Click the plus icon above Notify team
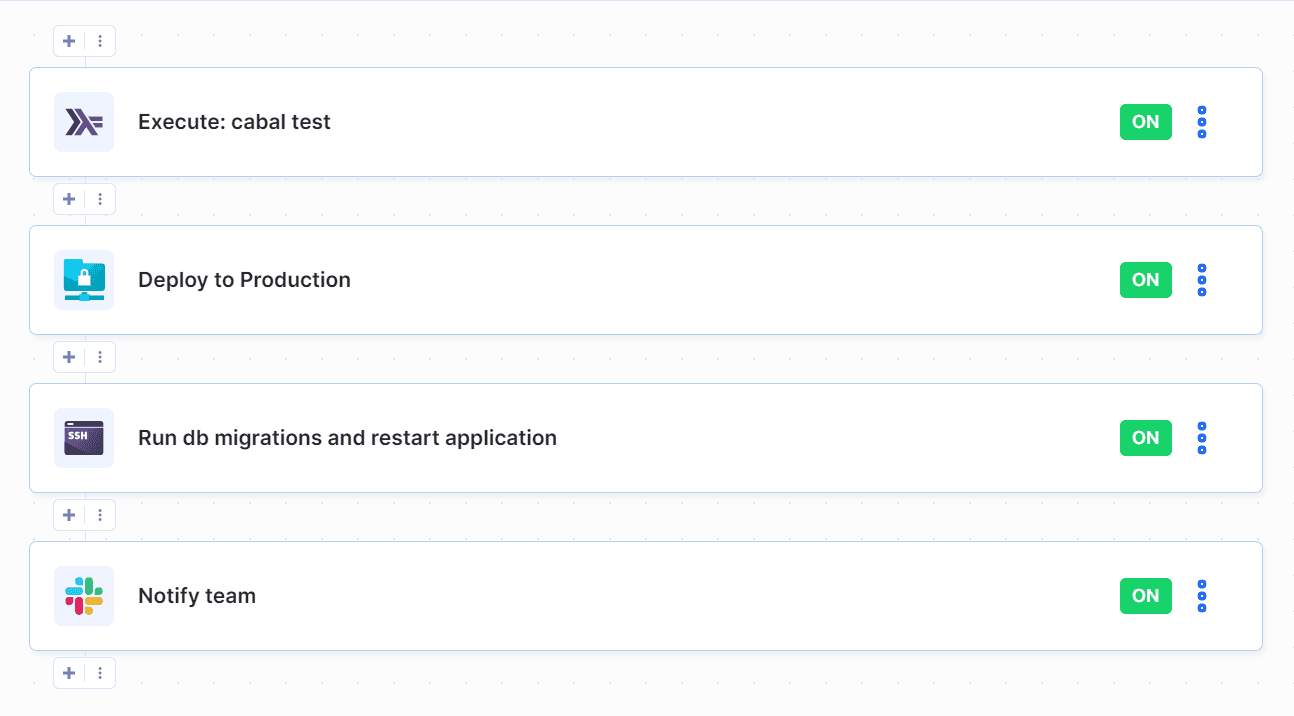The image size is (1294, 716). [x=68, y=515]
